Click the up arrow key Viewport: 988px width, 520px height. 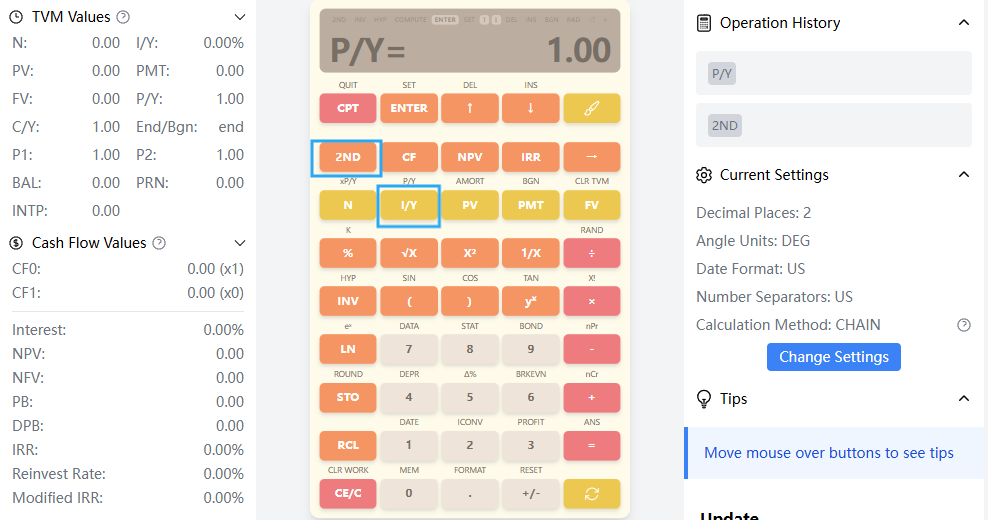469,108
